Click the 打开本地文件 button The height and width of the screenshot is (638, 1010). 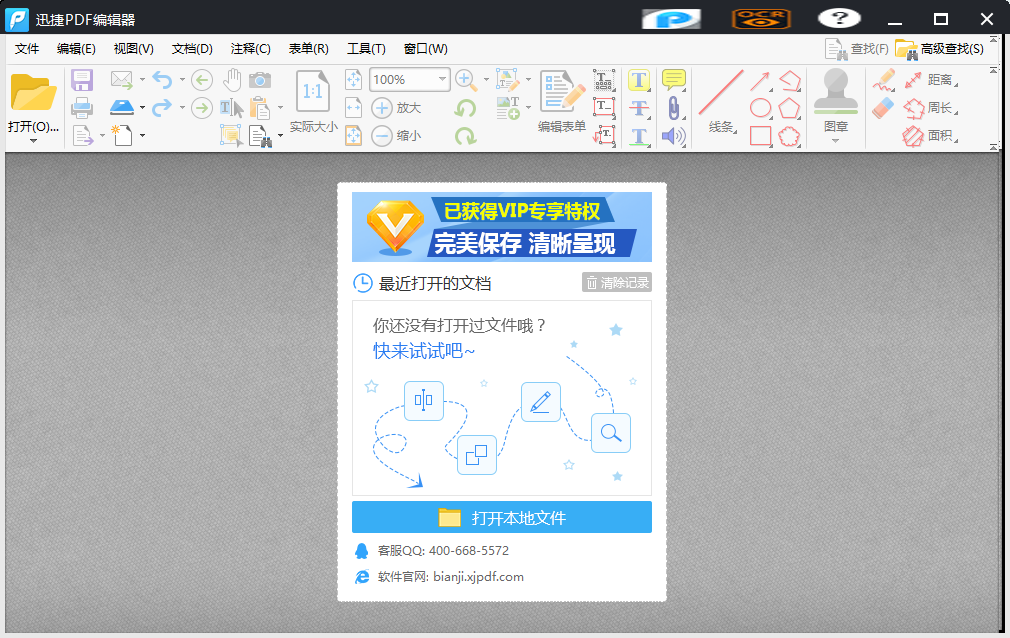coord(502,517)
